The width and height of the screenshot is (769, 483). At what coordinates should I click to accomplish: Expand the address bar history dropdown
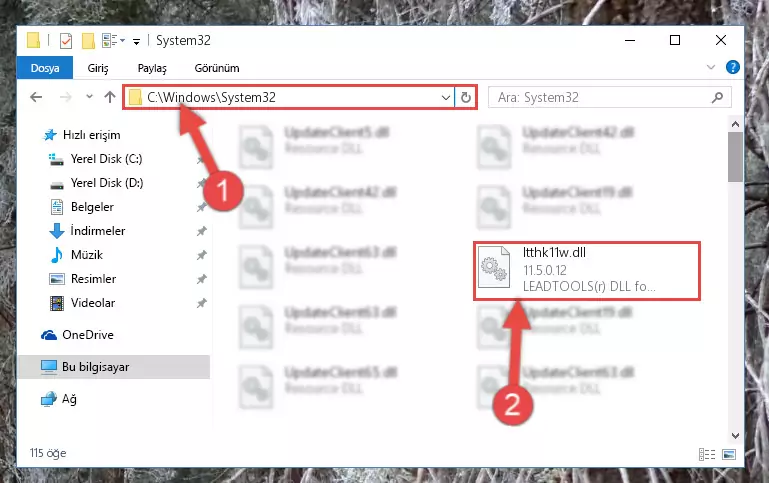(445, 97)
